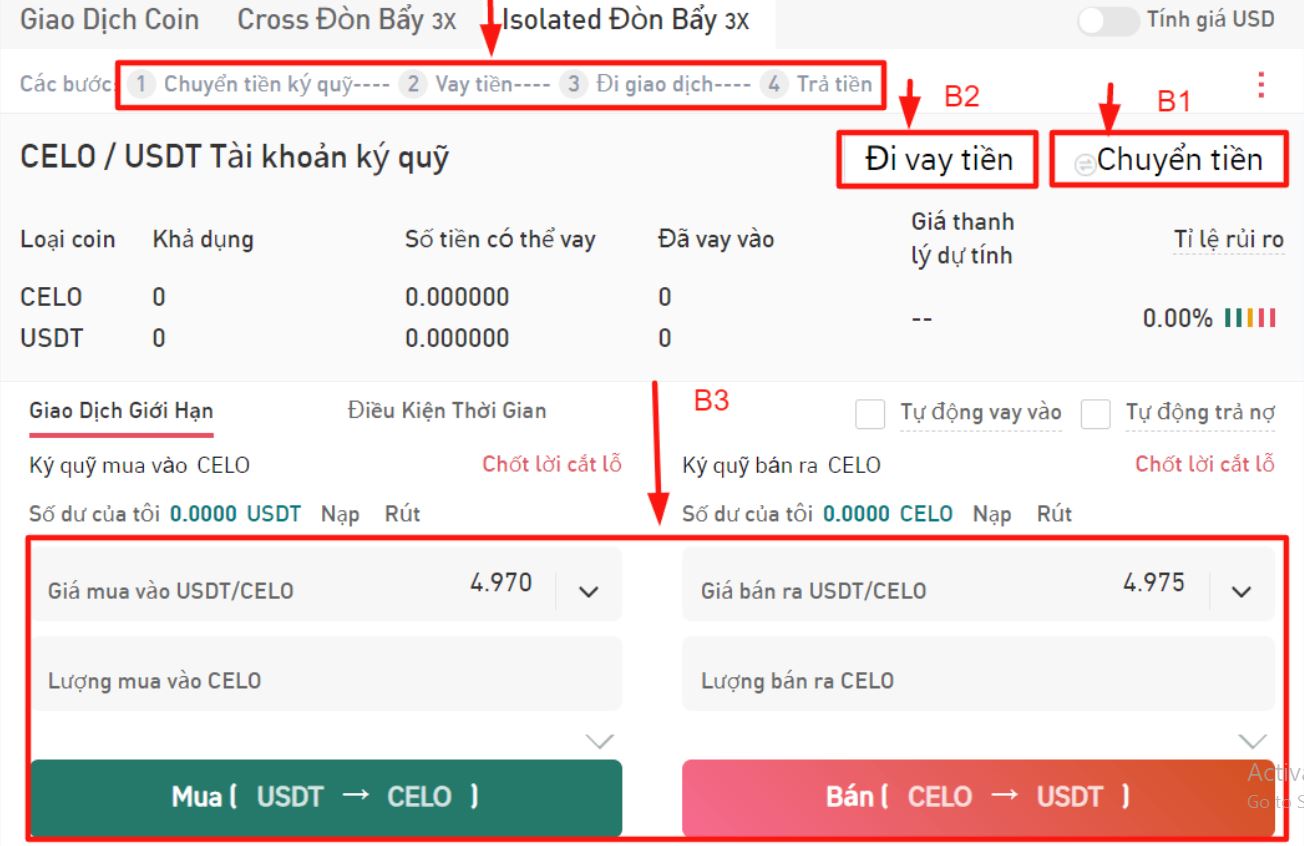Enable the Tự động vay vào checkbox
Image resolution: width=1304 pixels, height=846 pixels.
click(x=870, y=413)
